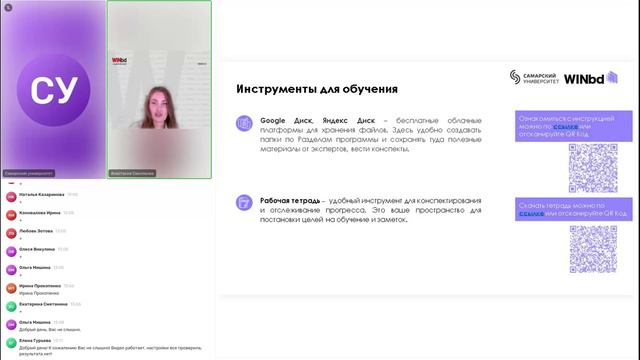This screenshot has width=640, height=360.
Task: Click the presenter's name label on the webcam tile
Action: (x=133, y=173)
